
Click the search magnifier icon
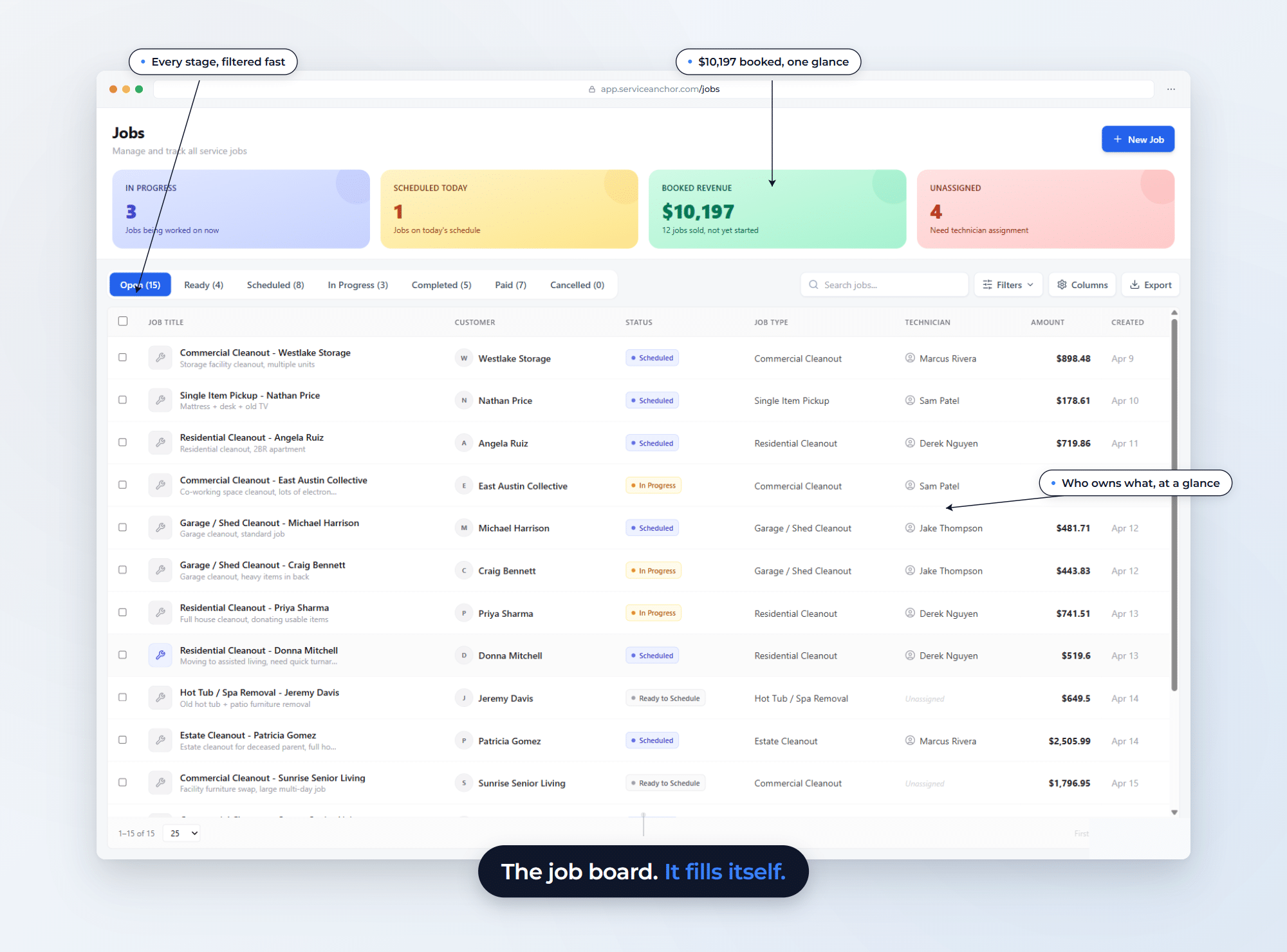[814, 284]
